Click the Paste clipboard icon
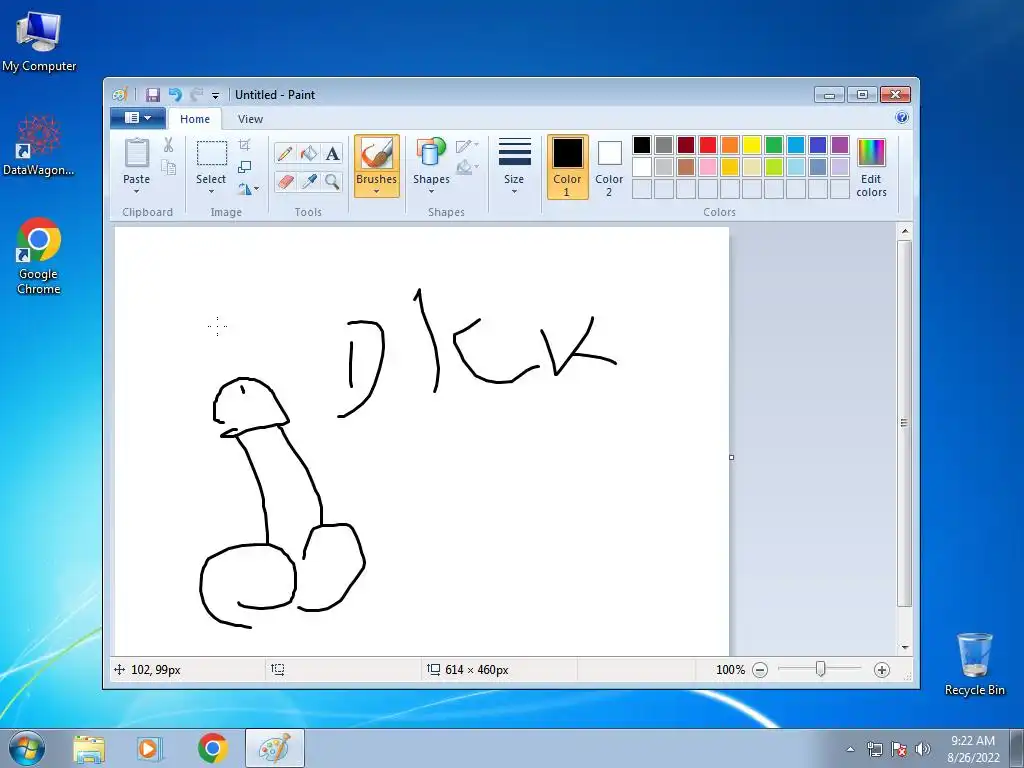Screen dimensions: 1024x768 (x=136, y=153)
